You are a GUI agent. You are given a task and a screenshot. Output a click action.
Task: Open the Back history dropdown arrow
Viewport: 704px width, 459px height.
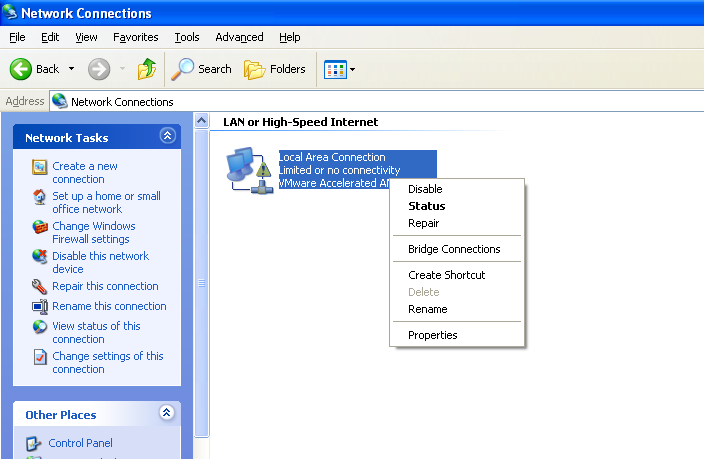pyautogui.click(x=71, y=69)
